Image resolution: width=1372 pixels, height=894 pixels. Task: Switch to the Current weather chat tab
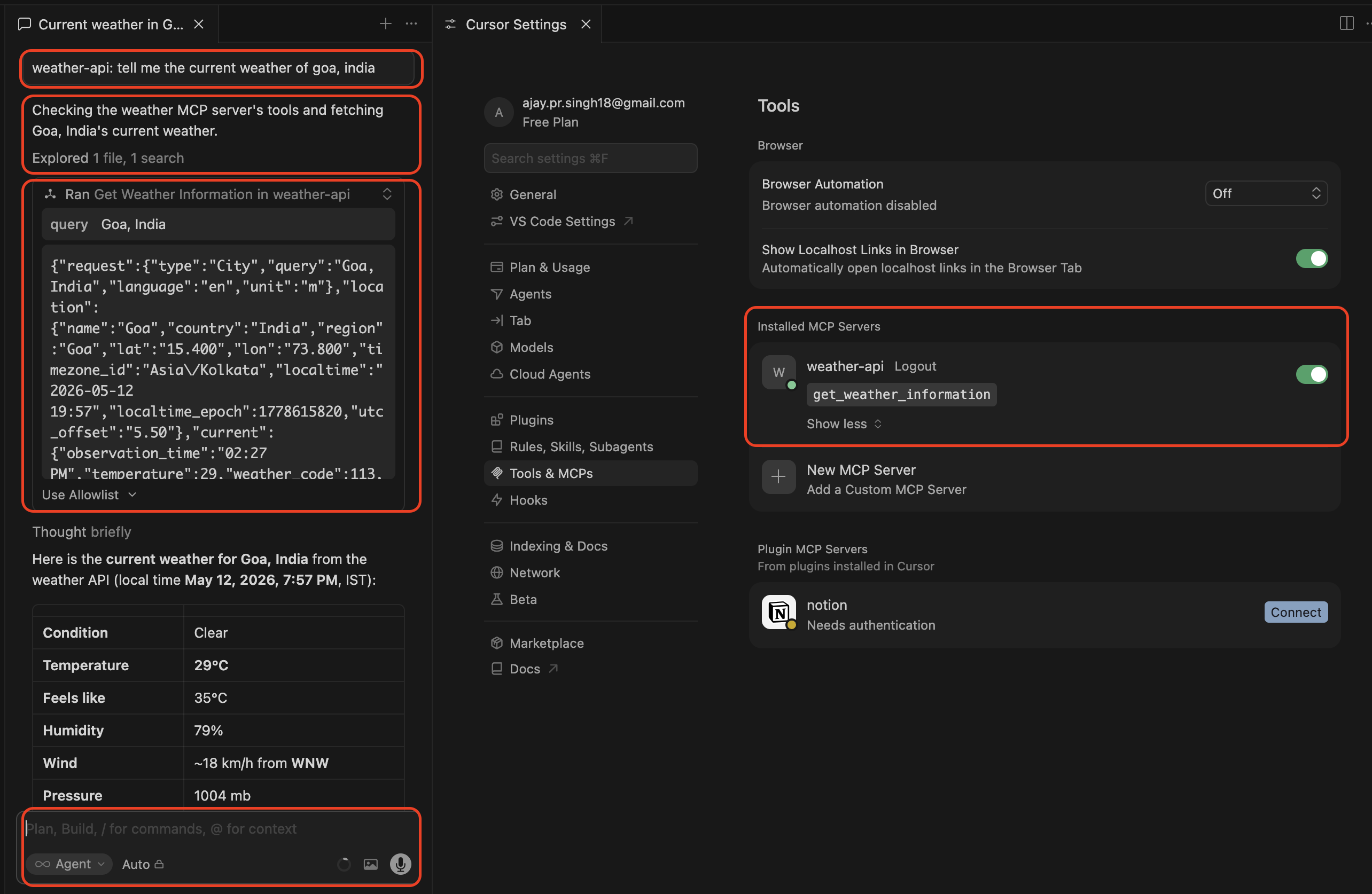pyautogui.click(x=111, y=24)
